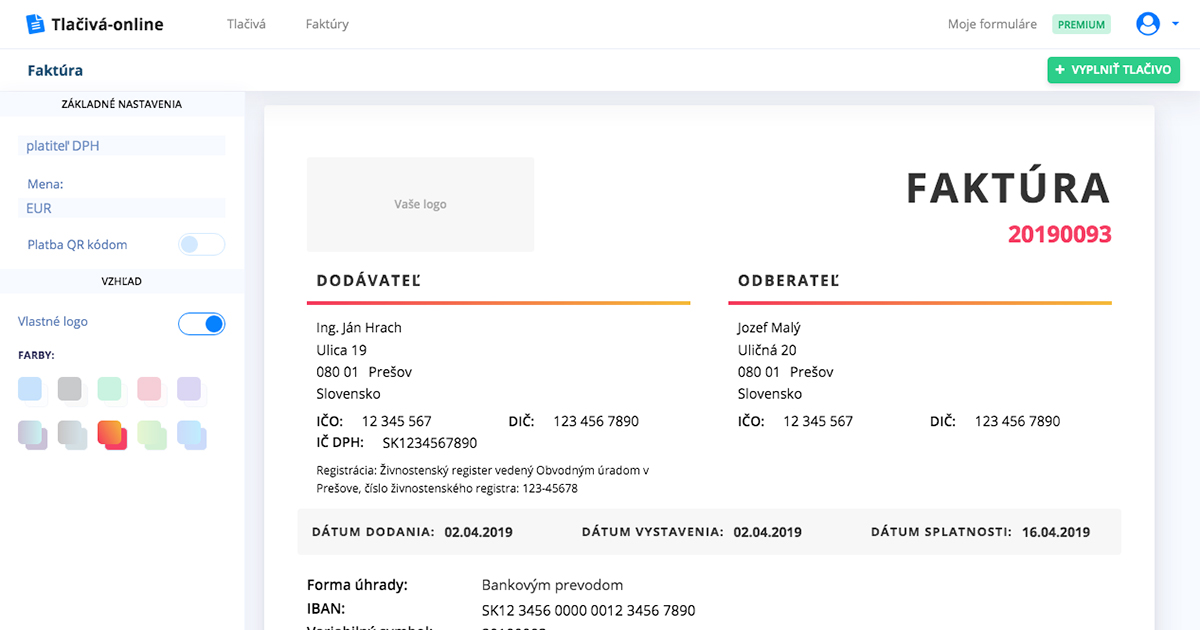Open the user account profile icon
This screenshot has width=1200, height=630.
(1148, 23)
